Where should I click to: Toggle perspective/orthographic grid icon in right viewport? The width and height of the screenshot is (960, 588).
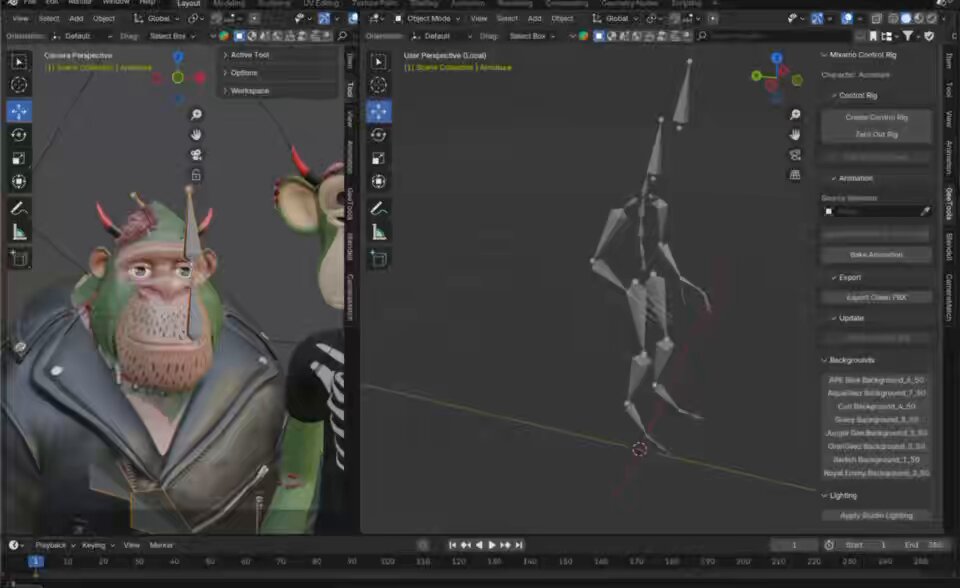(x=795, y=175)
